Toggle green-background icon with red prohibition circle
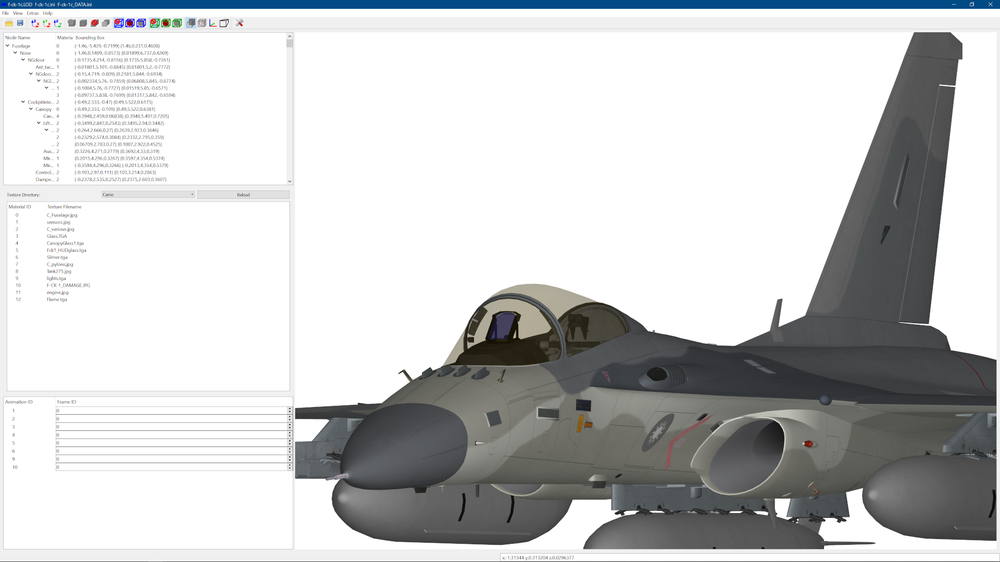The width and height of the screenshot is (1000, 562). pos(154,23)
